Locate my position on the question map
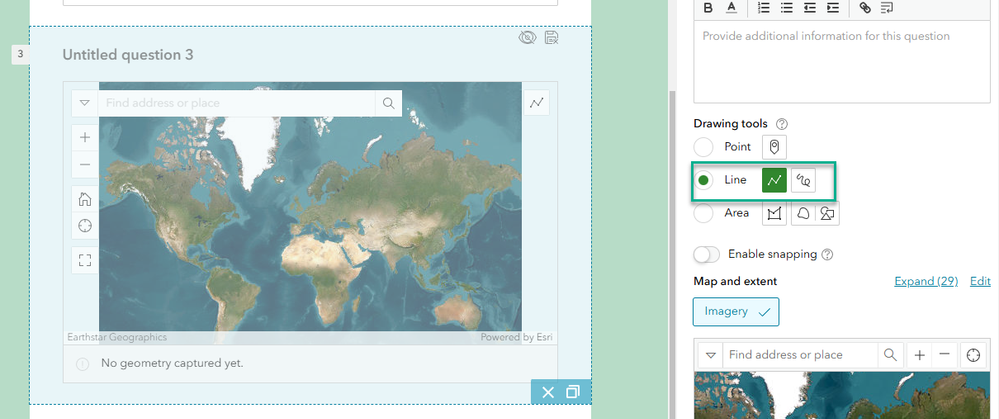 coord(85,225)
